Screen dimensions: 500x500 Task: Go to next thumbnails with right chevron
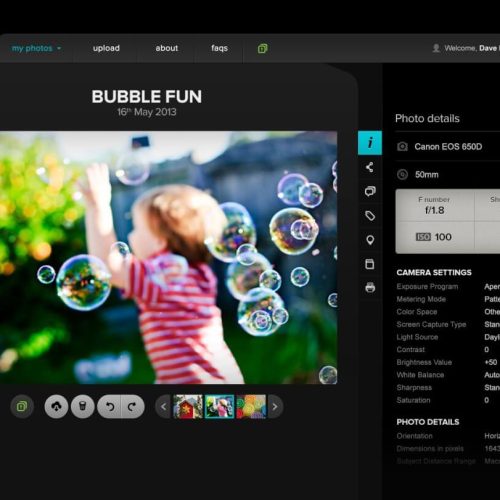pos(275,407)
